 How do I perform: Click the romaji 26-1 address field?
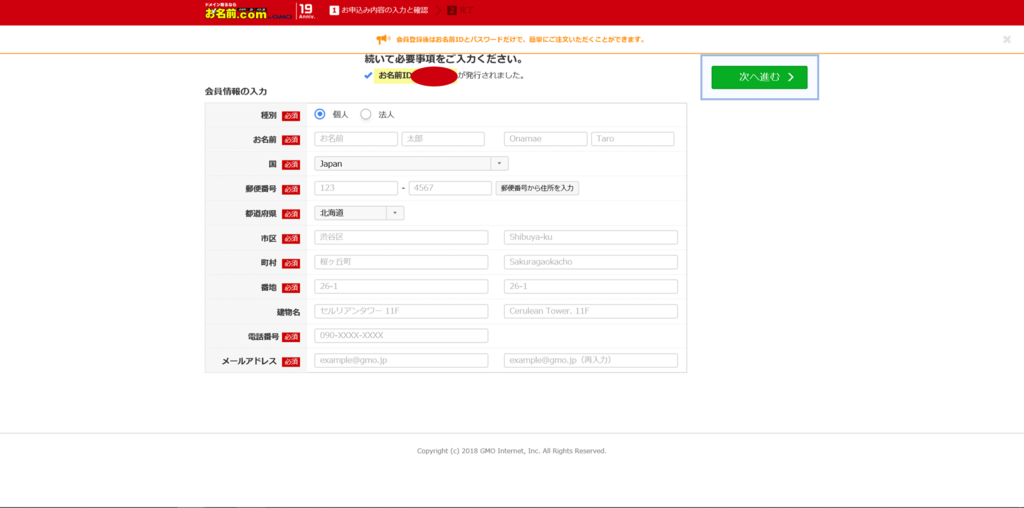point(591,287)
